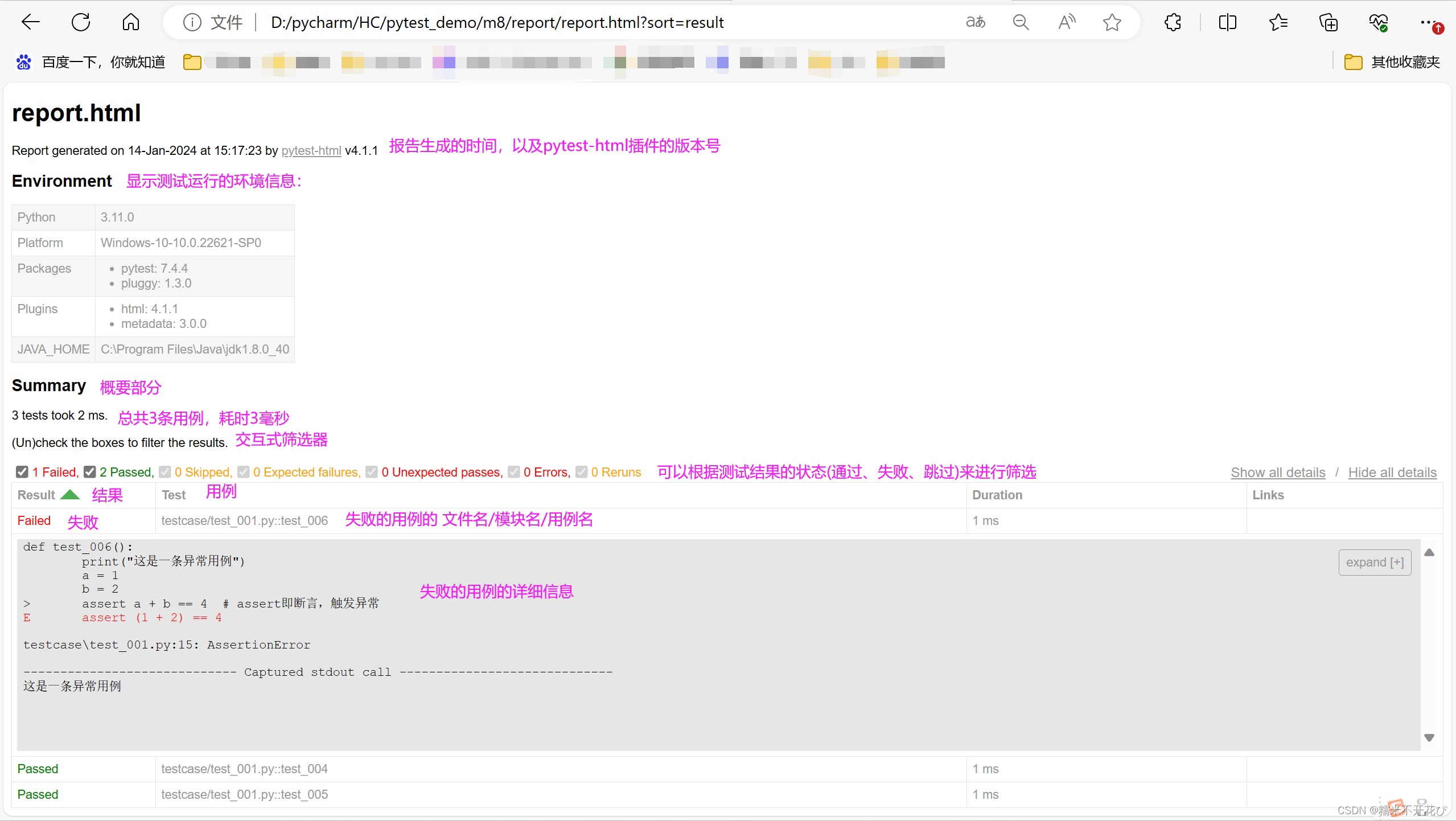Click Show all details
The width and height of the screenshot is (1456, 821).
click(1277, 472)
